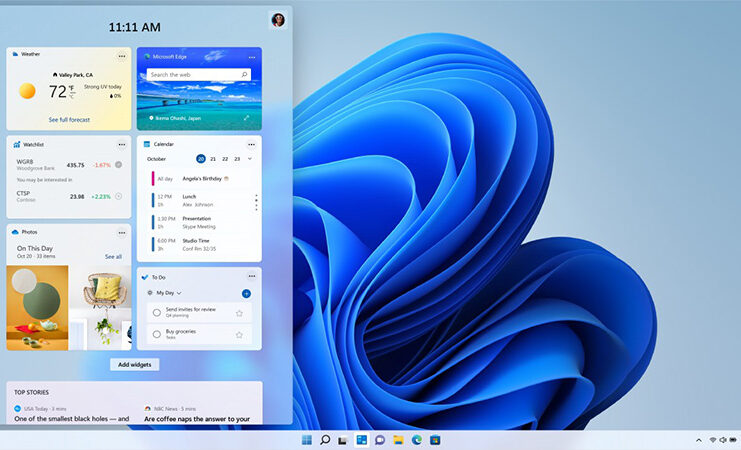The image size is (741, 450).
Task: Select October 23 in Calendar widget
Action: coord(237,159)
